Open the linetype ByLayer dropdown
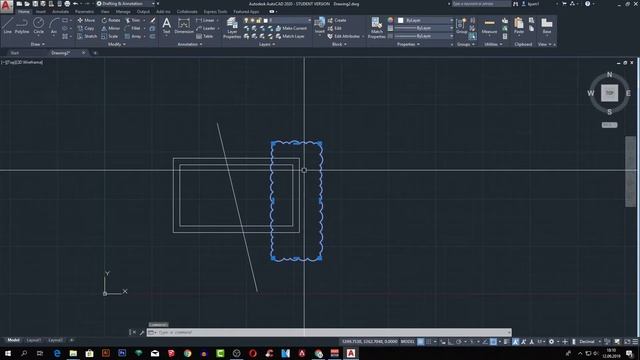640x360 pixels. coord(424,36)
